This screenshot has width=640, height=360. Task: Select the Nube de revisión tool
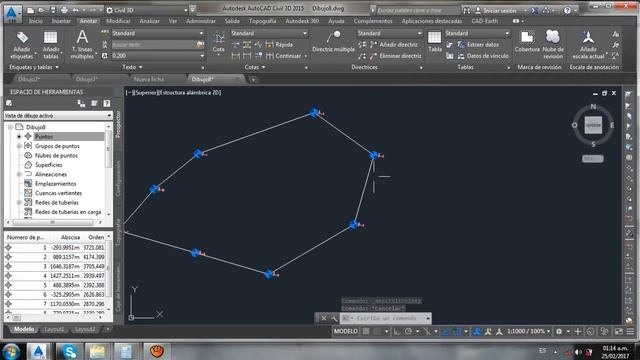point(553,37)
